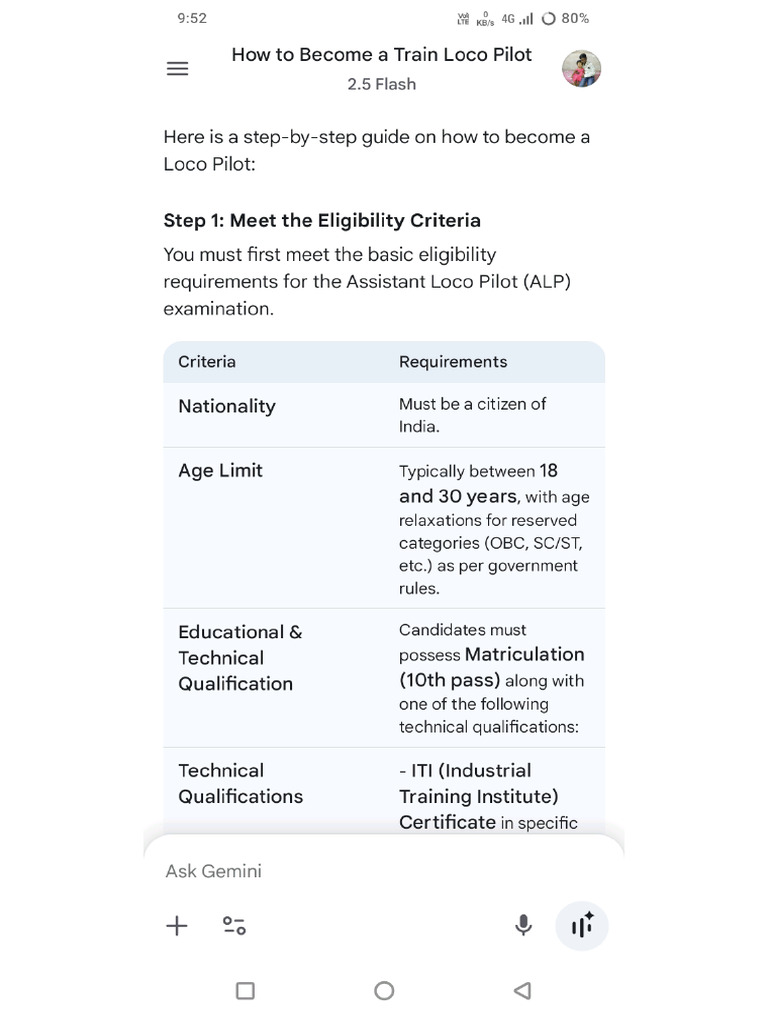The height and width of the screenshot is (1024, 768).
Task: Focus the Ask Gemini input field
Action: tap(384, 871)
